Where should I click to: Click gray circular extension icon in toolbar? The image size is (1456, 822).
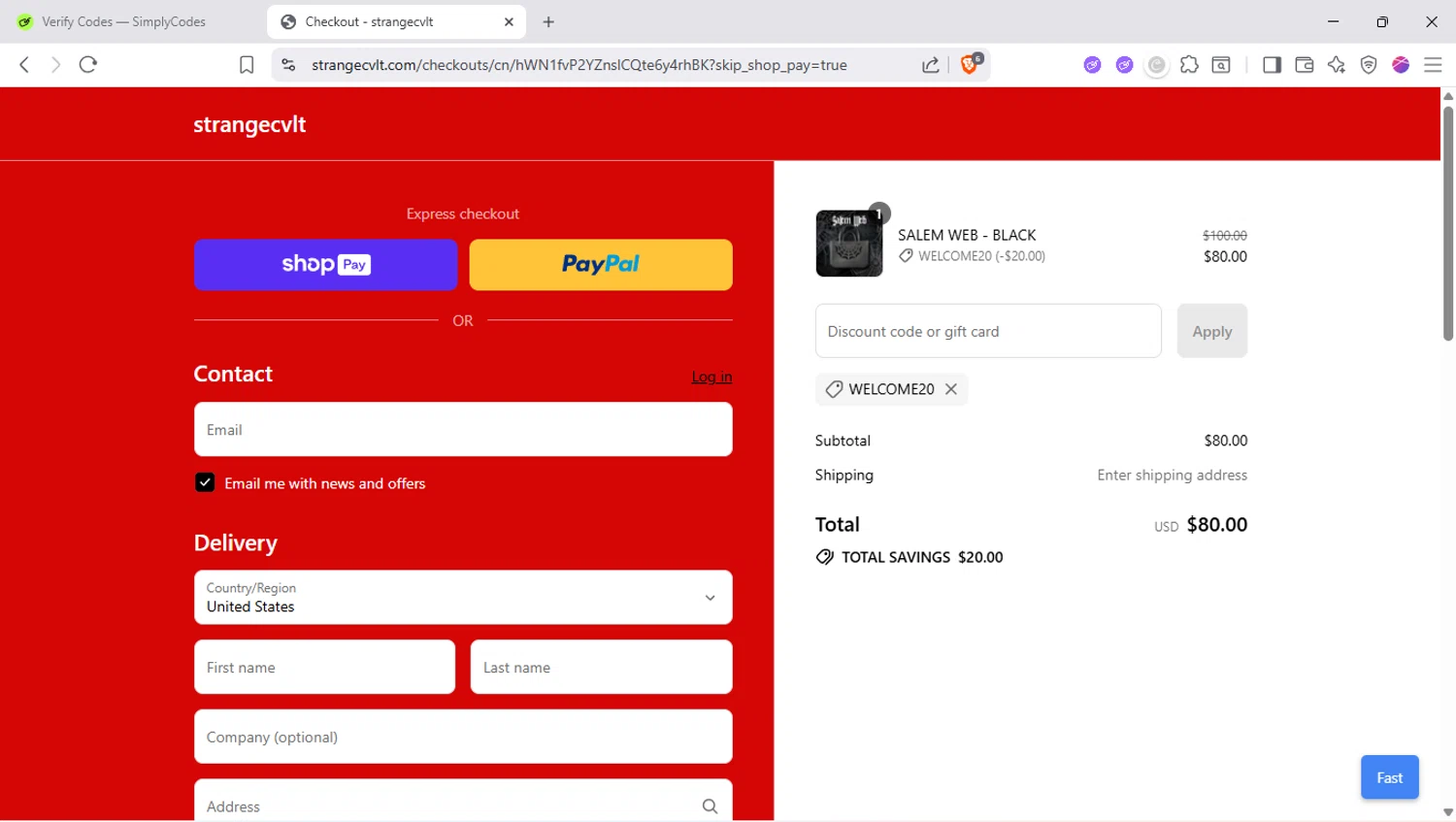[x=1156, y=65]
